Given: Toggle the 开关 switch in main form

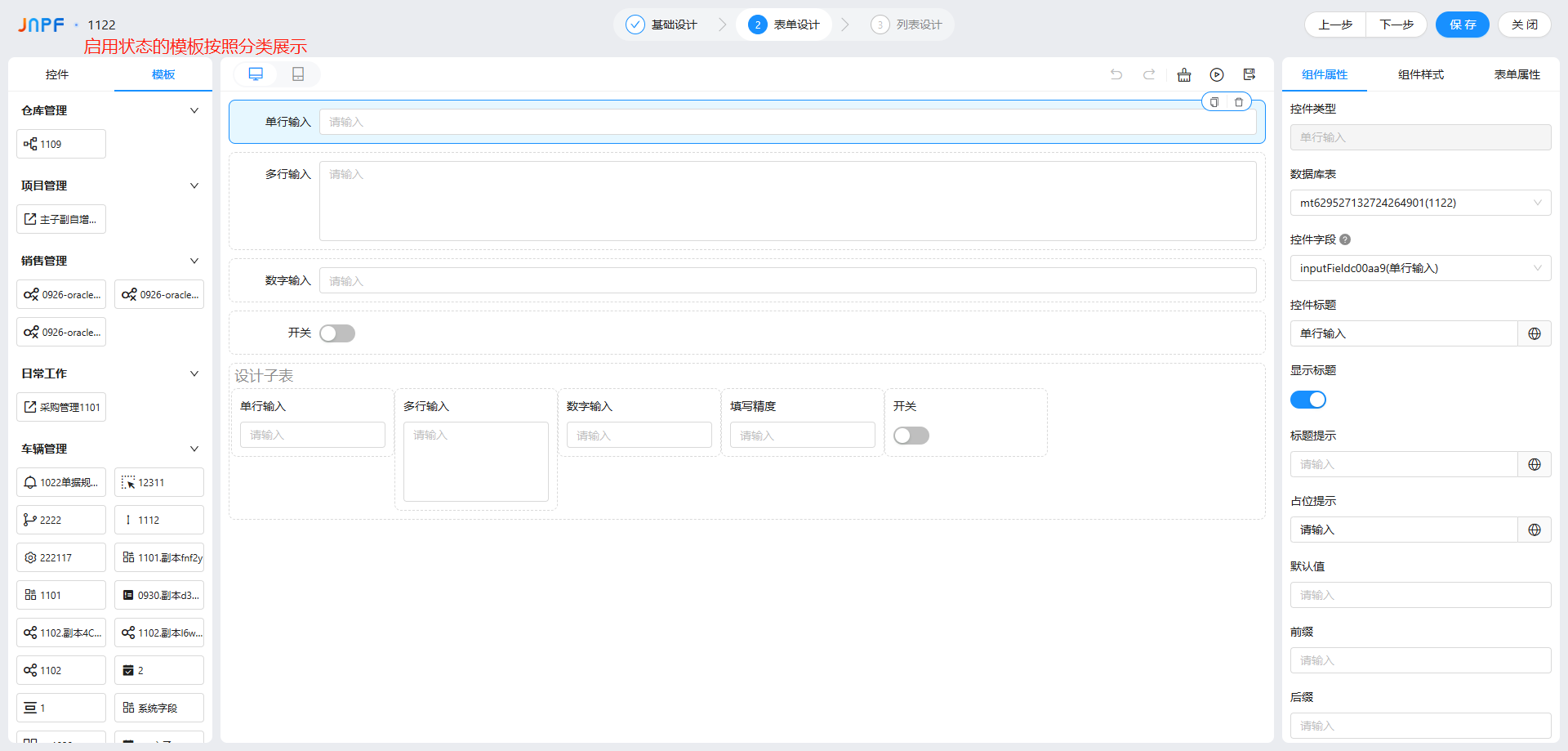Looking at the screenshot, I should point(337,333).
